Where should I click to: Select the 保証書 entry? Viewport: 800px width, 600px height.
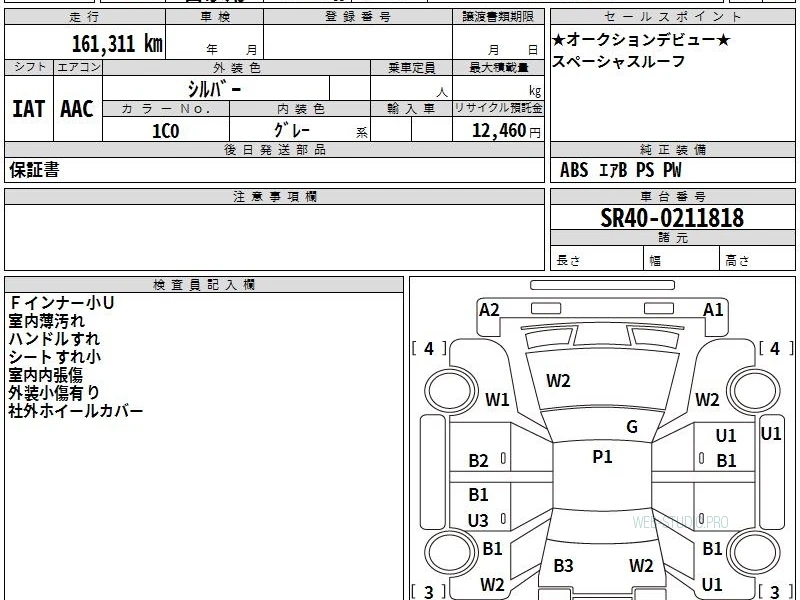pyautogui.click(x=34, y=170)
